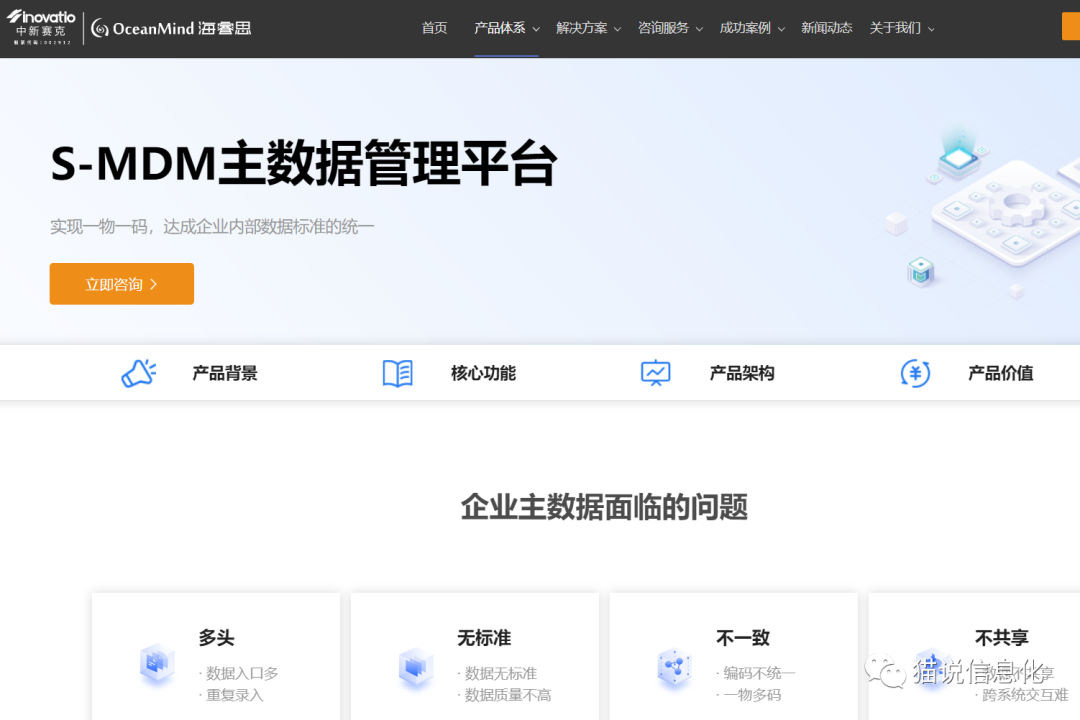Select the 不共享 problem card title

point(1001,637)
